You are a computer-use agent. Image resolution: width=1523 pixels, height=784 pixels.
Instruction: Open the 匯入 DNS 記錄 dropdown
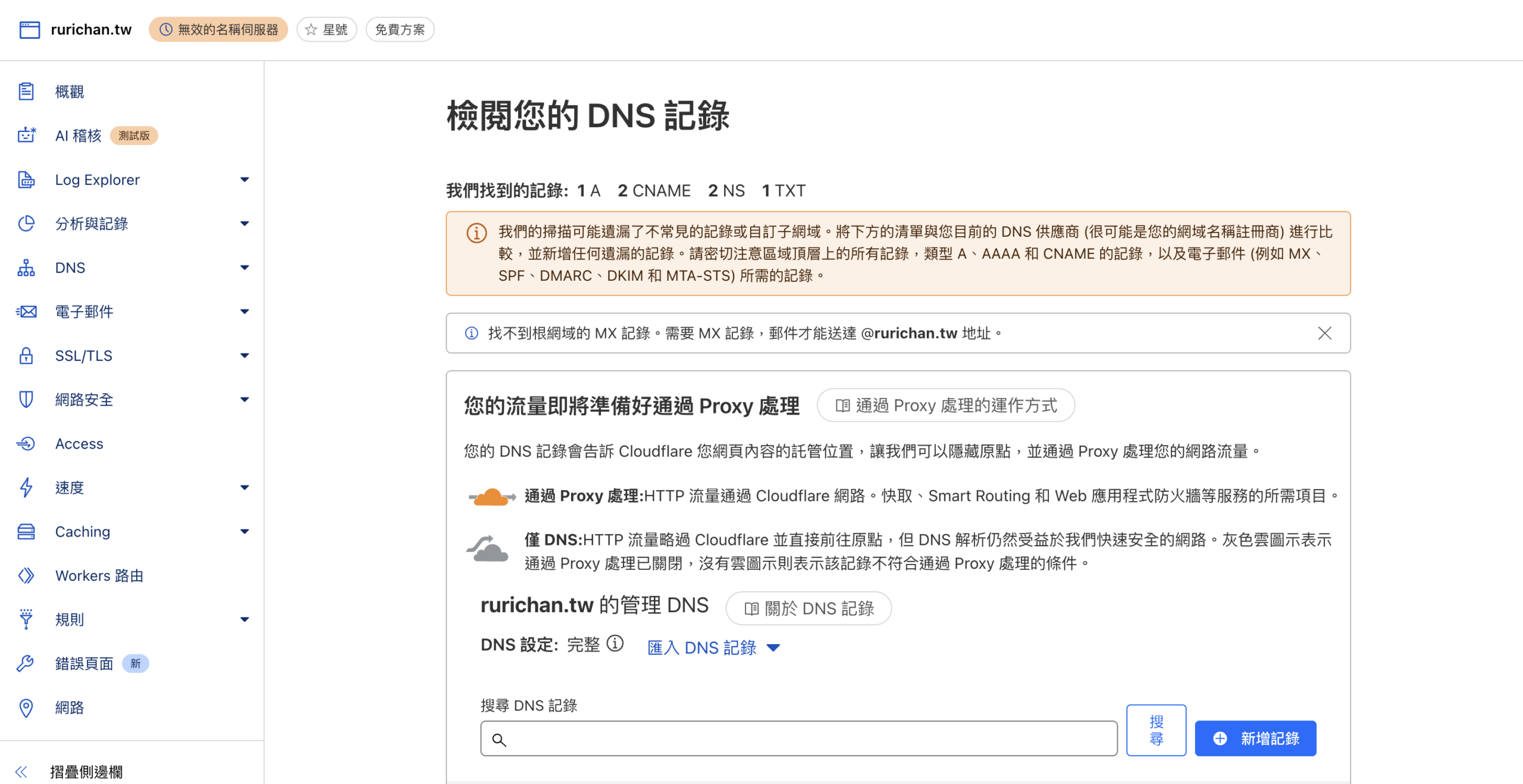(713, 648)
